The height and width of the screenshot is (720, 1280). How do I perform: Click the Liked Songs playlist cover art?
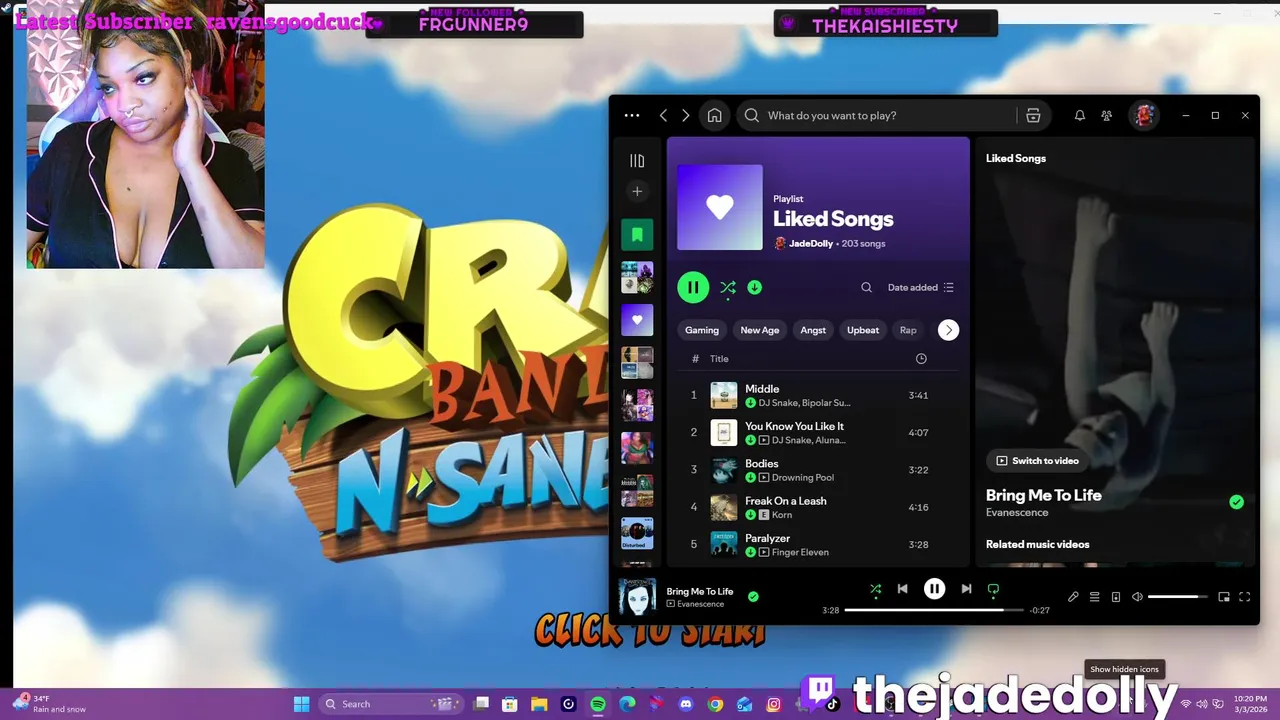(x=720, y=207)
